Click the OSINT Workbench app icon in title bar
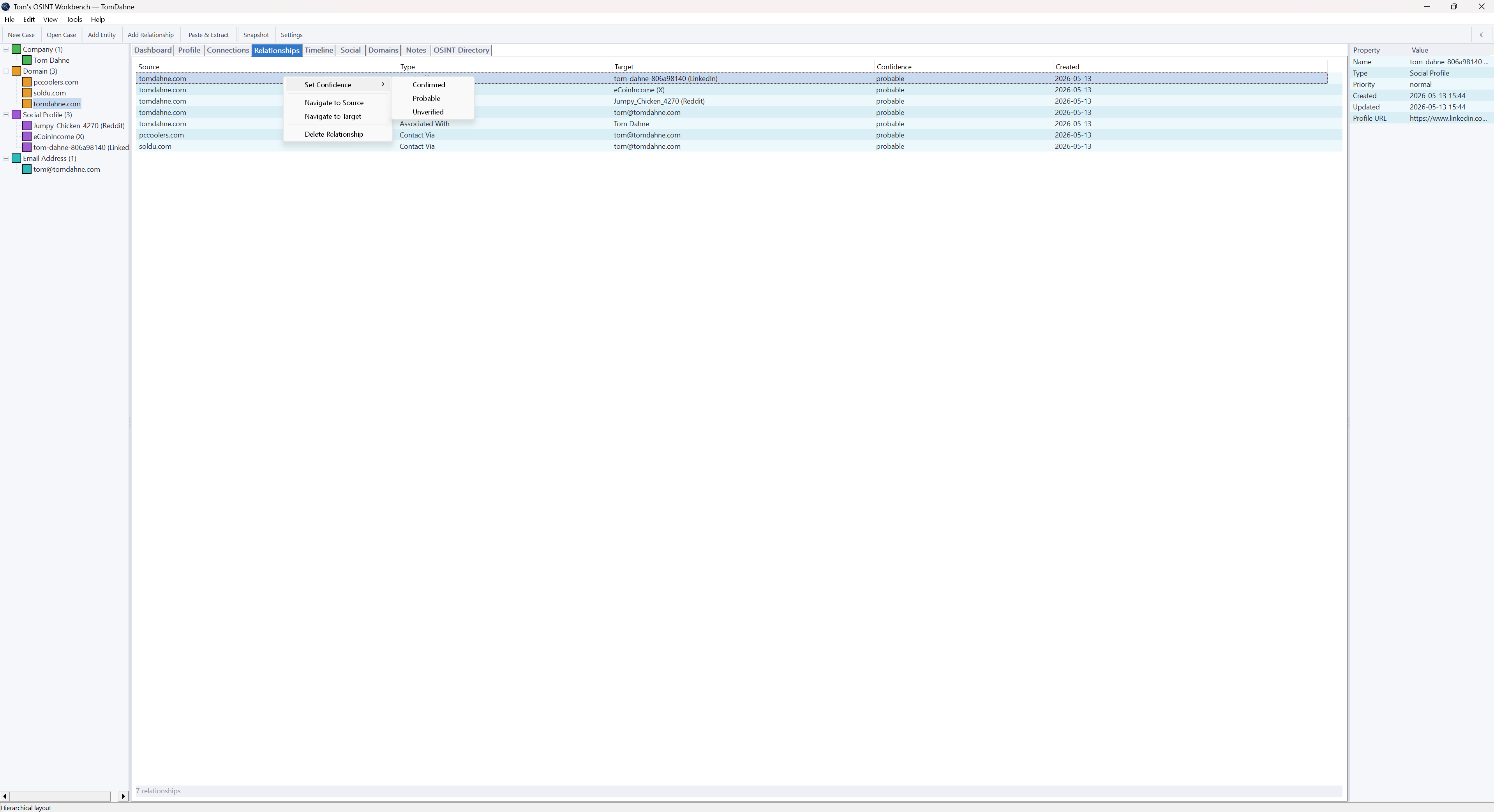The width and height of the screenshot is (1494, 812). click(6, 6)
